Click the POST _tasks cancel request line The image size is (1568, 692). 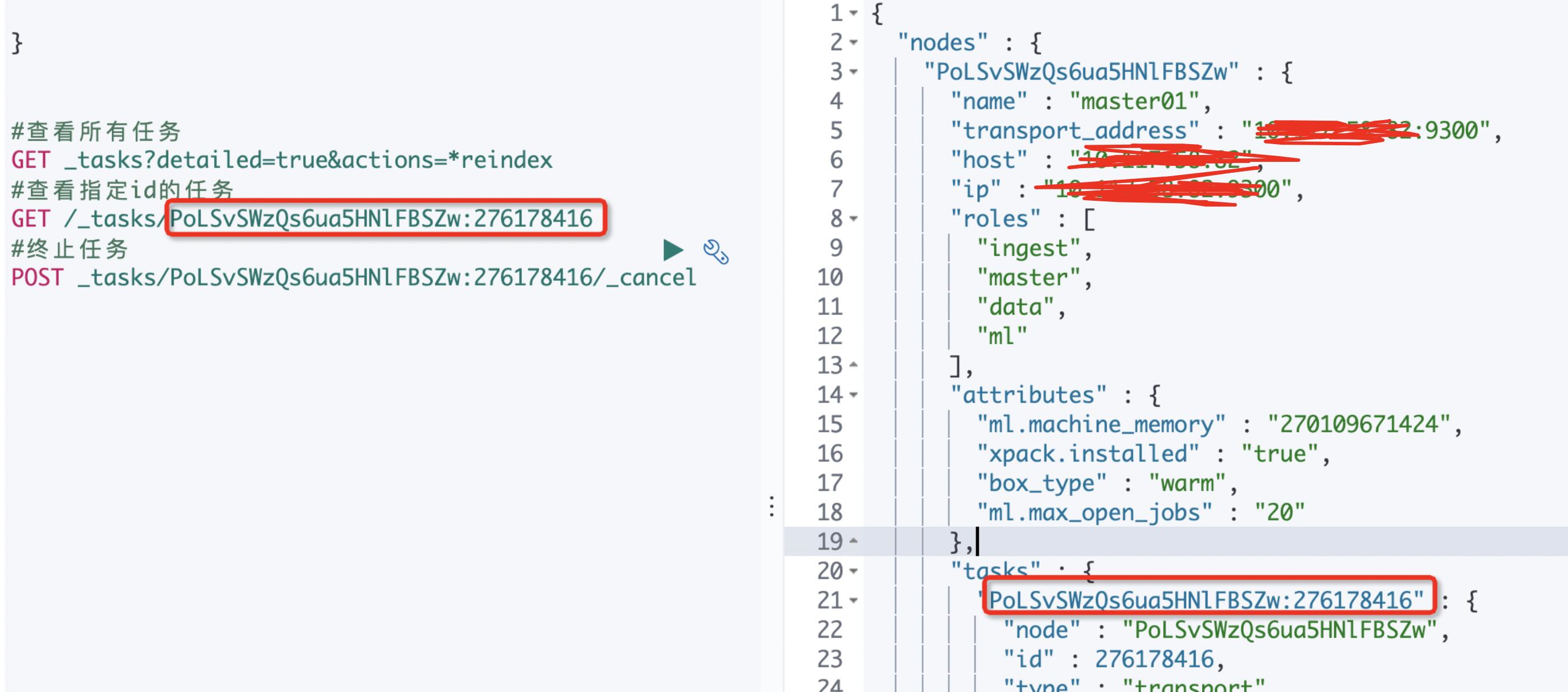(x=353, y=278)
